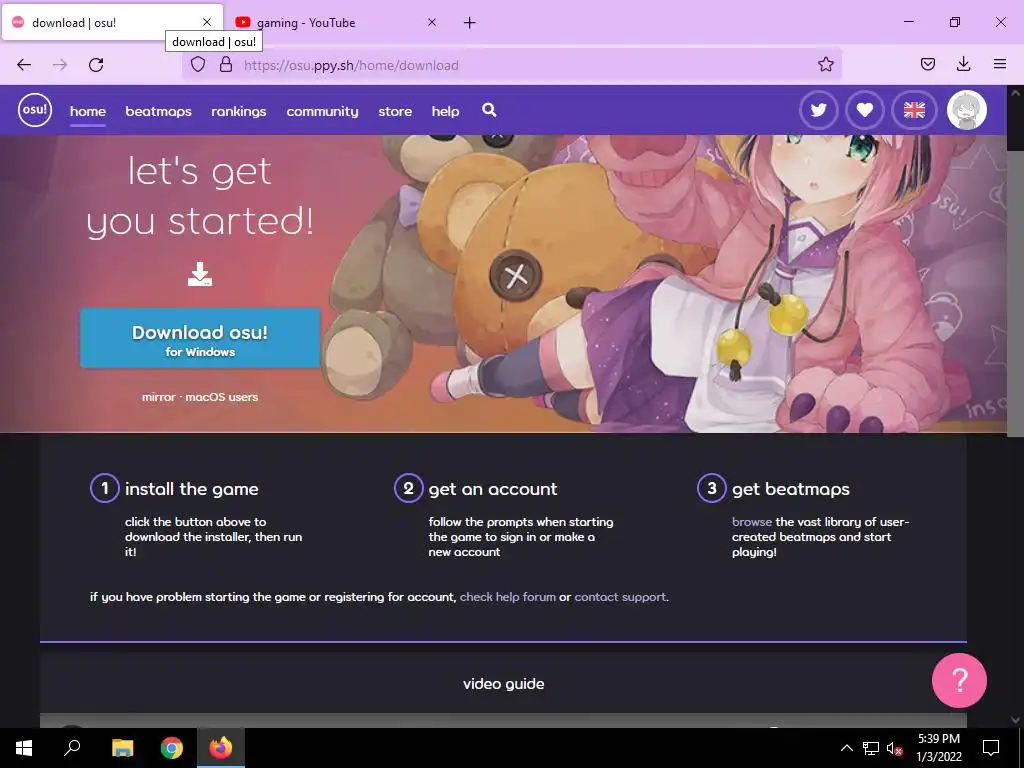Reload the page with refresh icon
Viewport: 1024px width, 768px height.
click(x=96, y=65)
